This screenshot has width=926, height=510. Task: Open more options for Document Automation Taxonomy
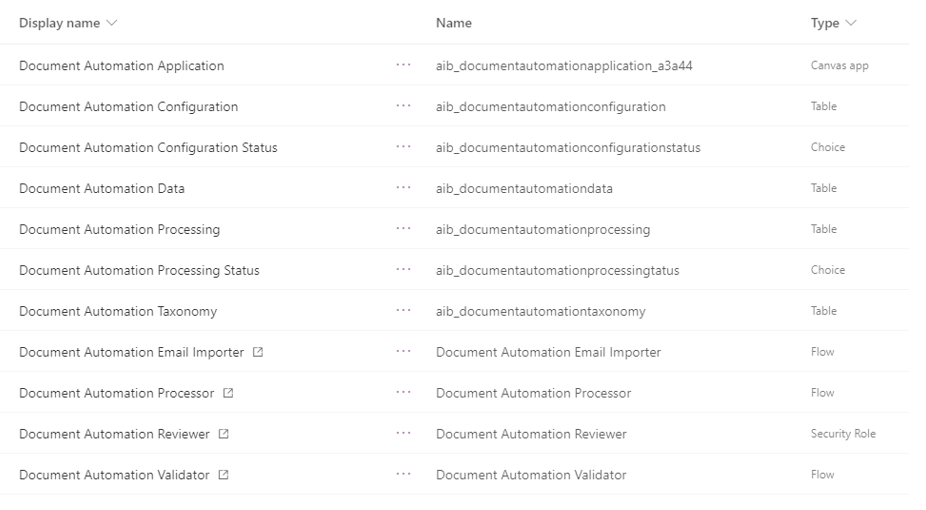click(403, 310)
